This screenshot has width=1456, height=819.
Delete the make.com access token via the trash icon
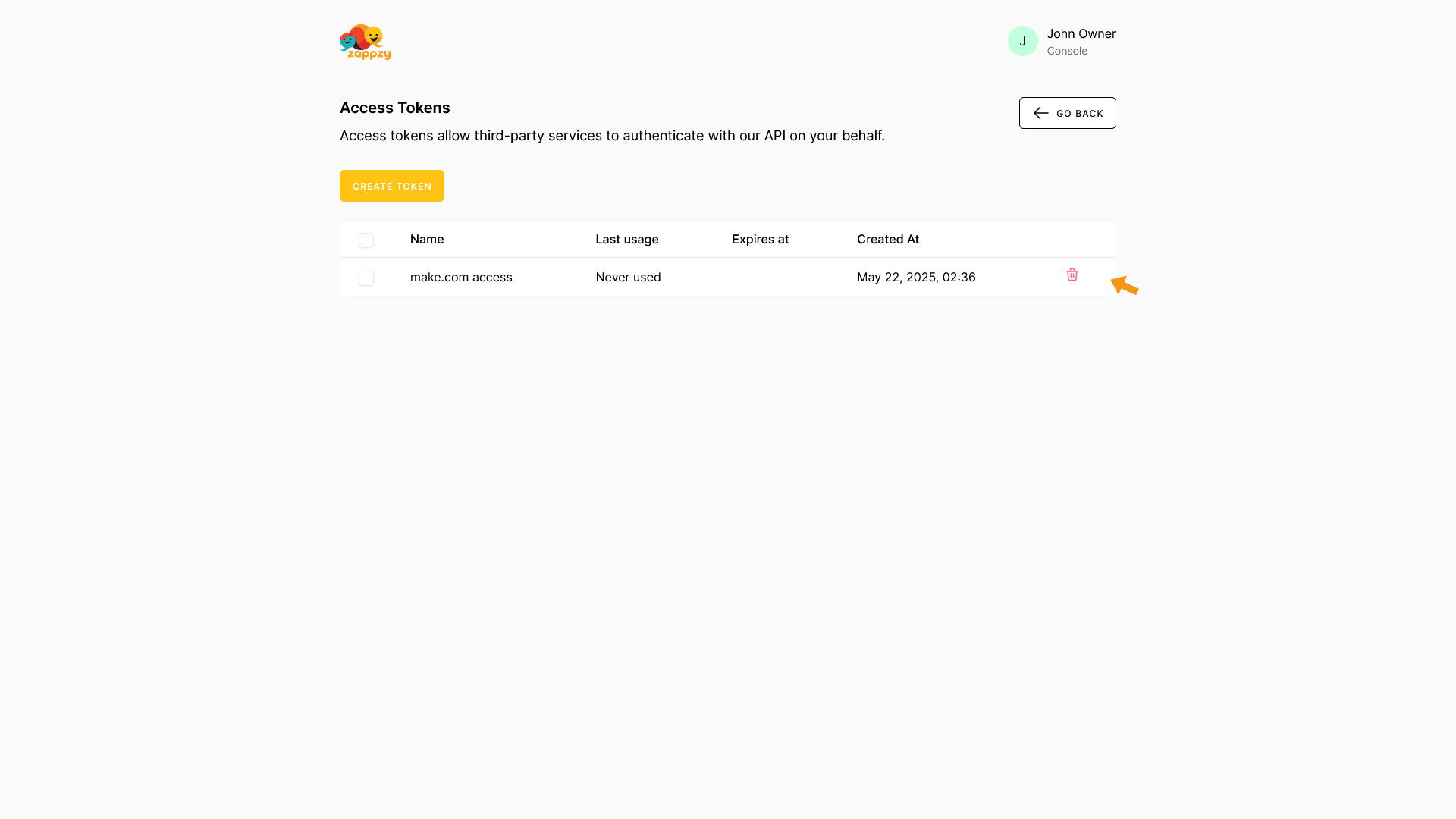1072,275
